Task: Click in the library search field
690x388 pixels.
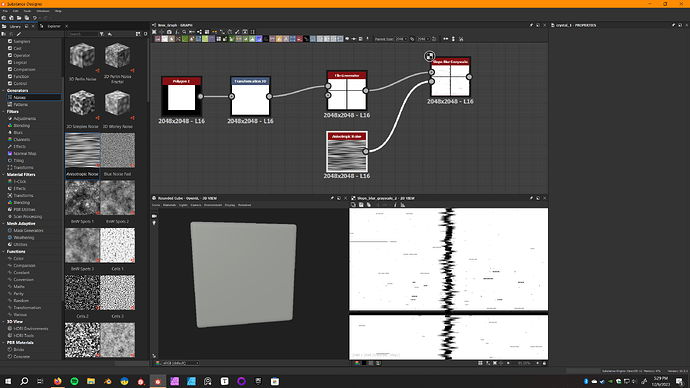Action: tap(83, 34)
